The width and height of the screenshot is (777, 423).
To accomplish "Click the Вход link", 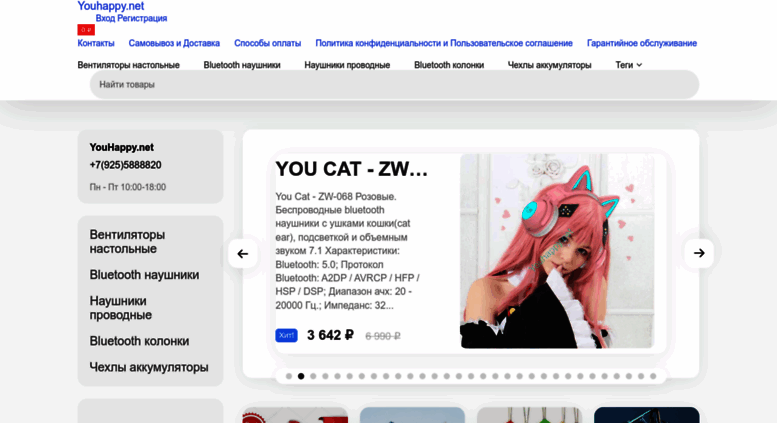I will click(105, 18).
